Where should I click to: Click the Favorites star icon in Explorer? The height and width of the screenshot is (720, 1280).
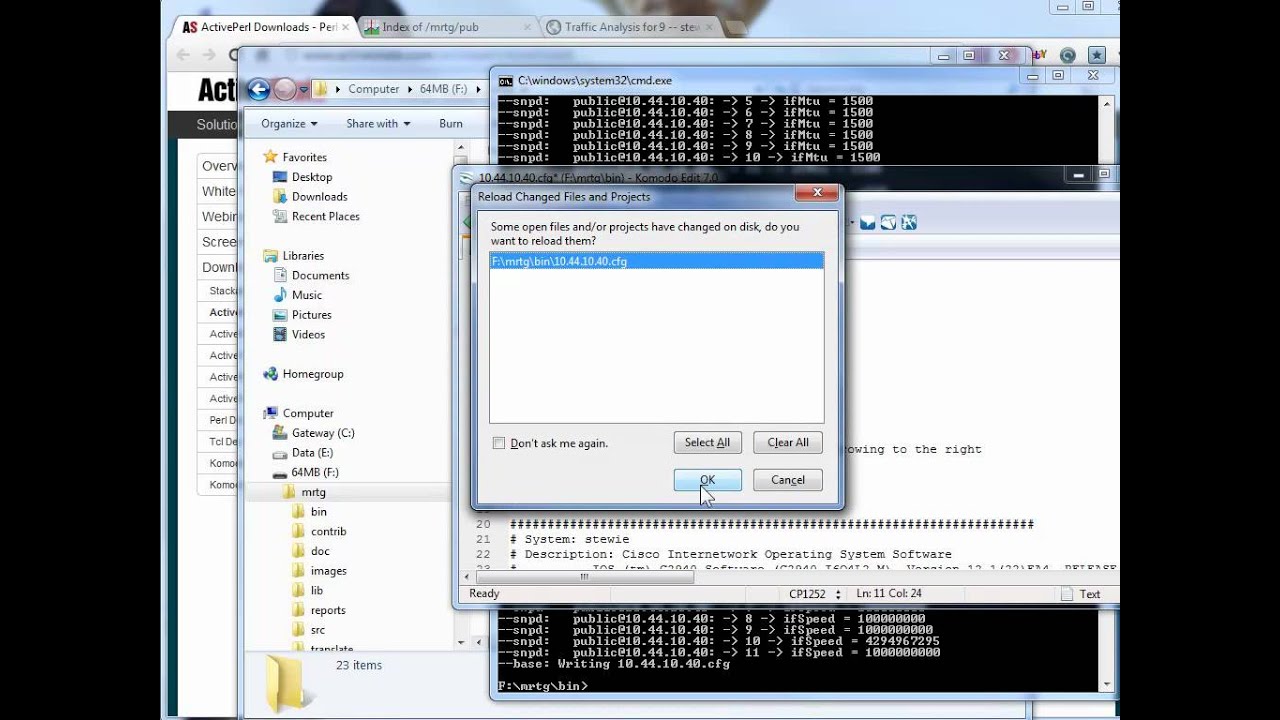pyautogui.click(x=270, y=157)
